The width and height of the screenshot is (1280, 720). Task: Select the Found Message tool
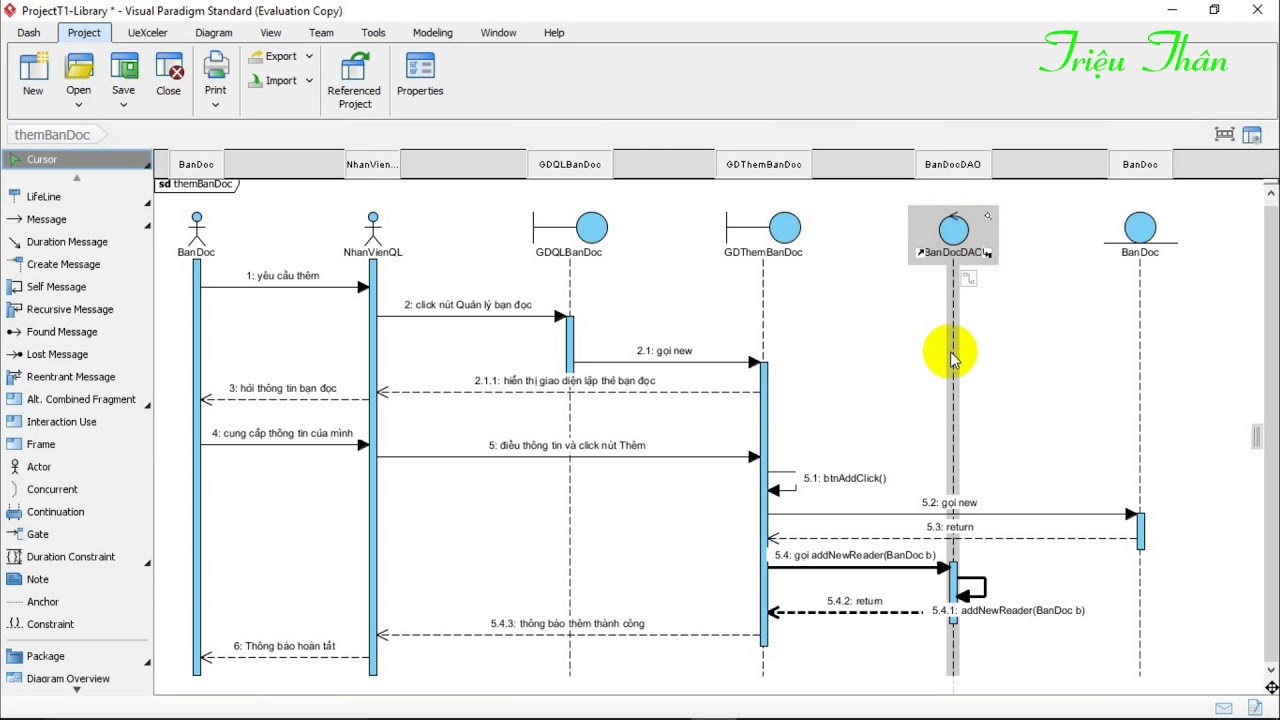pos(62,332)
